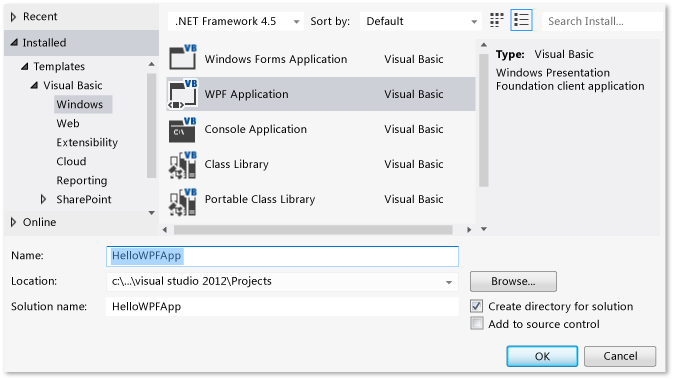This screenshot has width=674, height=380.
Task: Click the category tree scroll-up arrow
Action: (x=151, y=64)
